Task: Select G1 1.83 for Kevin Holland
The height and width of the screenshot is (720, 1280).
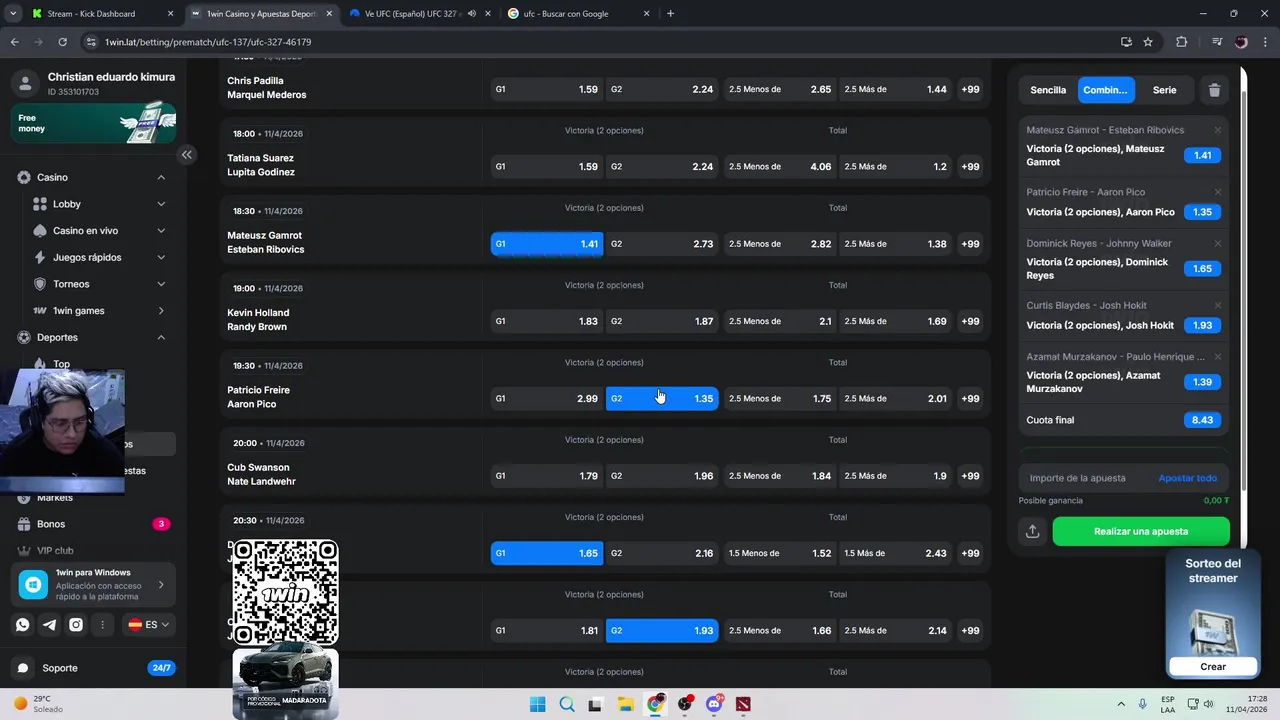Action: (x=547, y=321)
